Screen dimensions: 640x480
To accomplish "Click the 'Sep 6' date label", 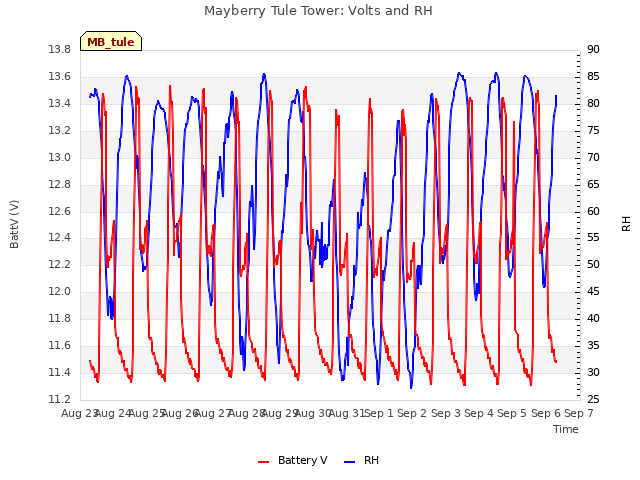I will click(546, 414).
